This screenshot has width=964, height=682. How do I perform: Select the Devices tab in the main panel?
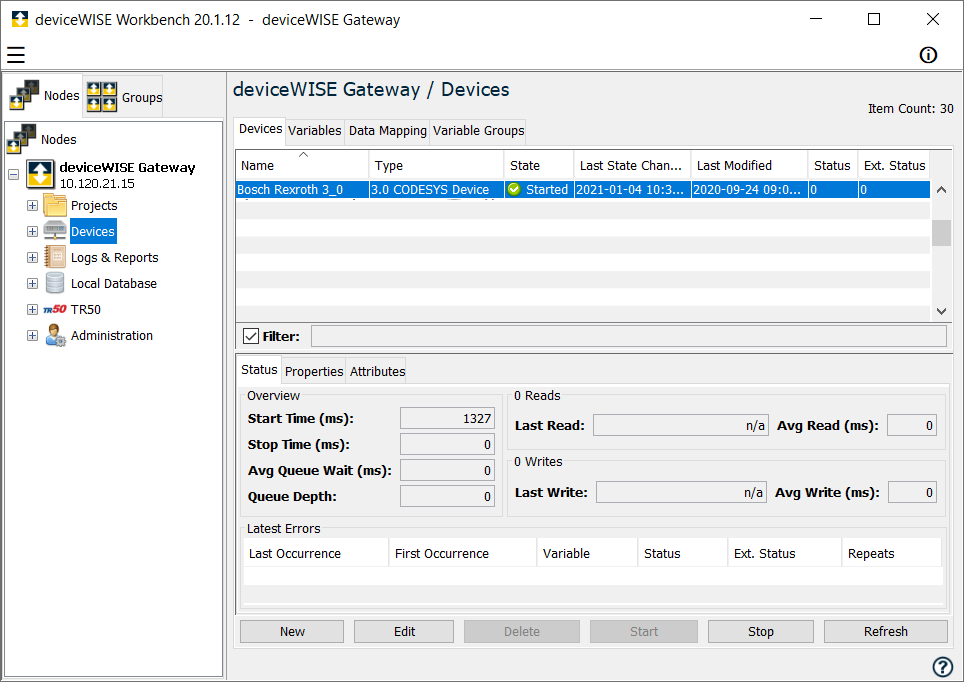[x=260, y=129]
